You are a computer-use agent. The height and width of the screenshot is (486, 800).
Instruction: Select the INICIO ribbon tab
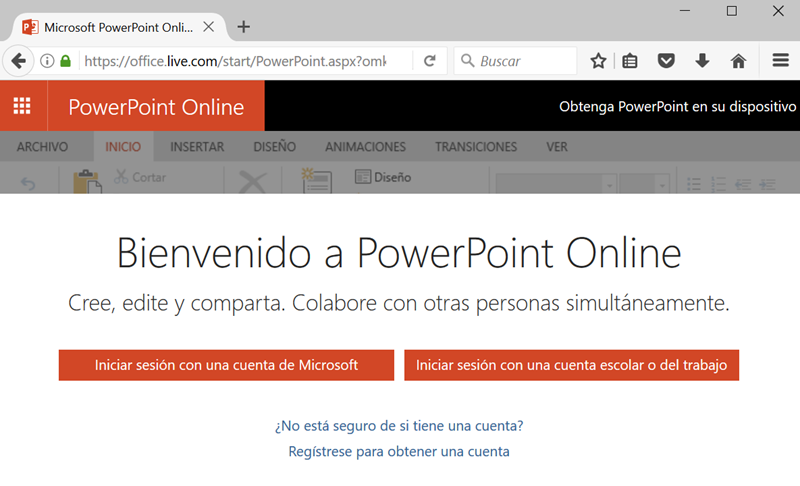pyautogui.click(x=123, y=147)
